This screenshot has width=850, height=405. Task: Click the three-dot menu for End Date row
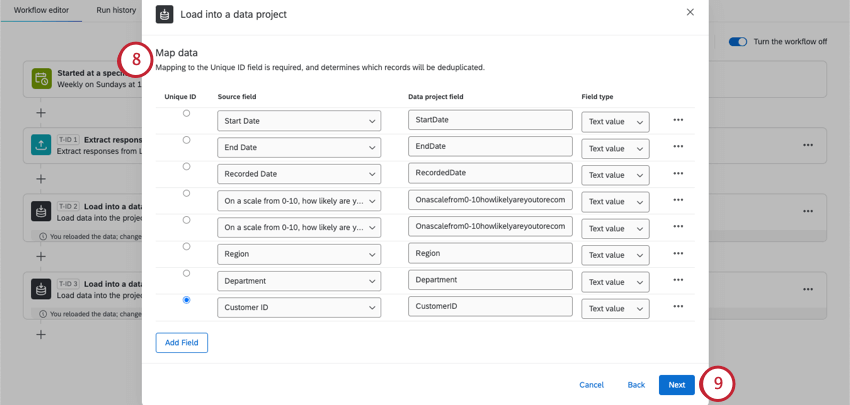678,147
